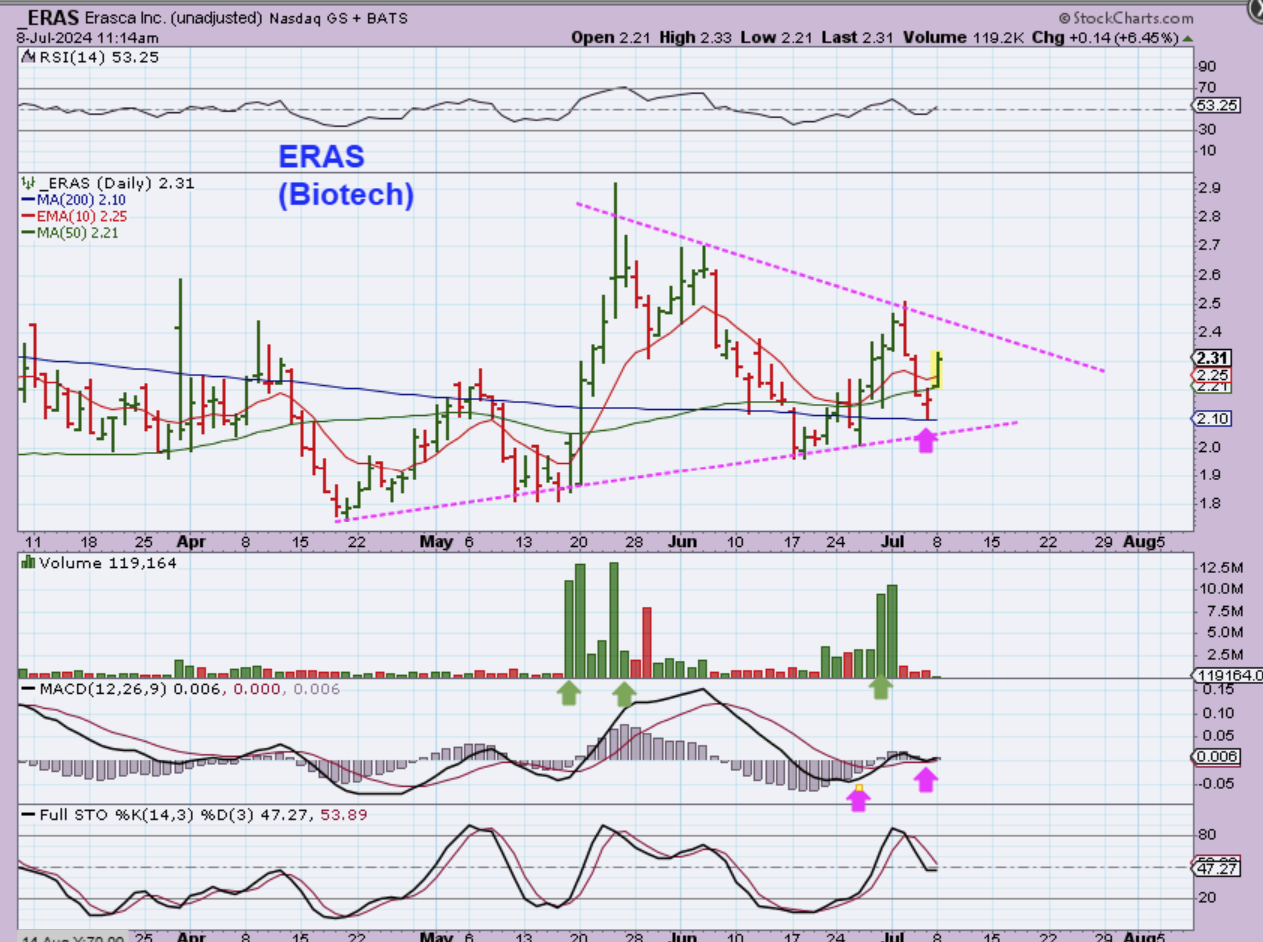1263x942 pixels.
Task: Click the 0.006 MACD tag on right axis
Action: [1218, 757]
